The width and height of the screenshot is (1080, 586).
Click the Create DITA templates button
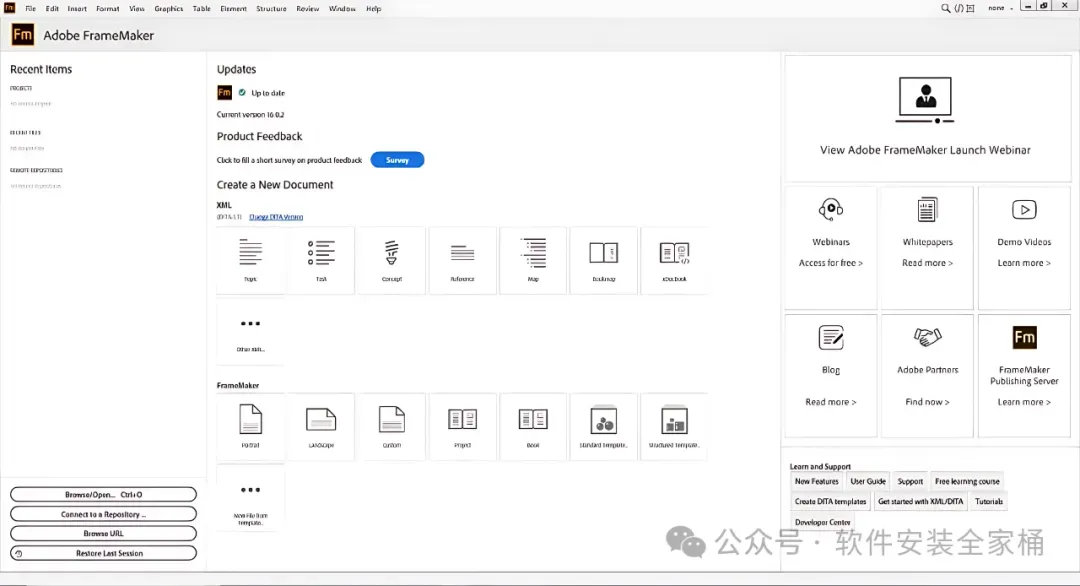831,501
